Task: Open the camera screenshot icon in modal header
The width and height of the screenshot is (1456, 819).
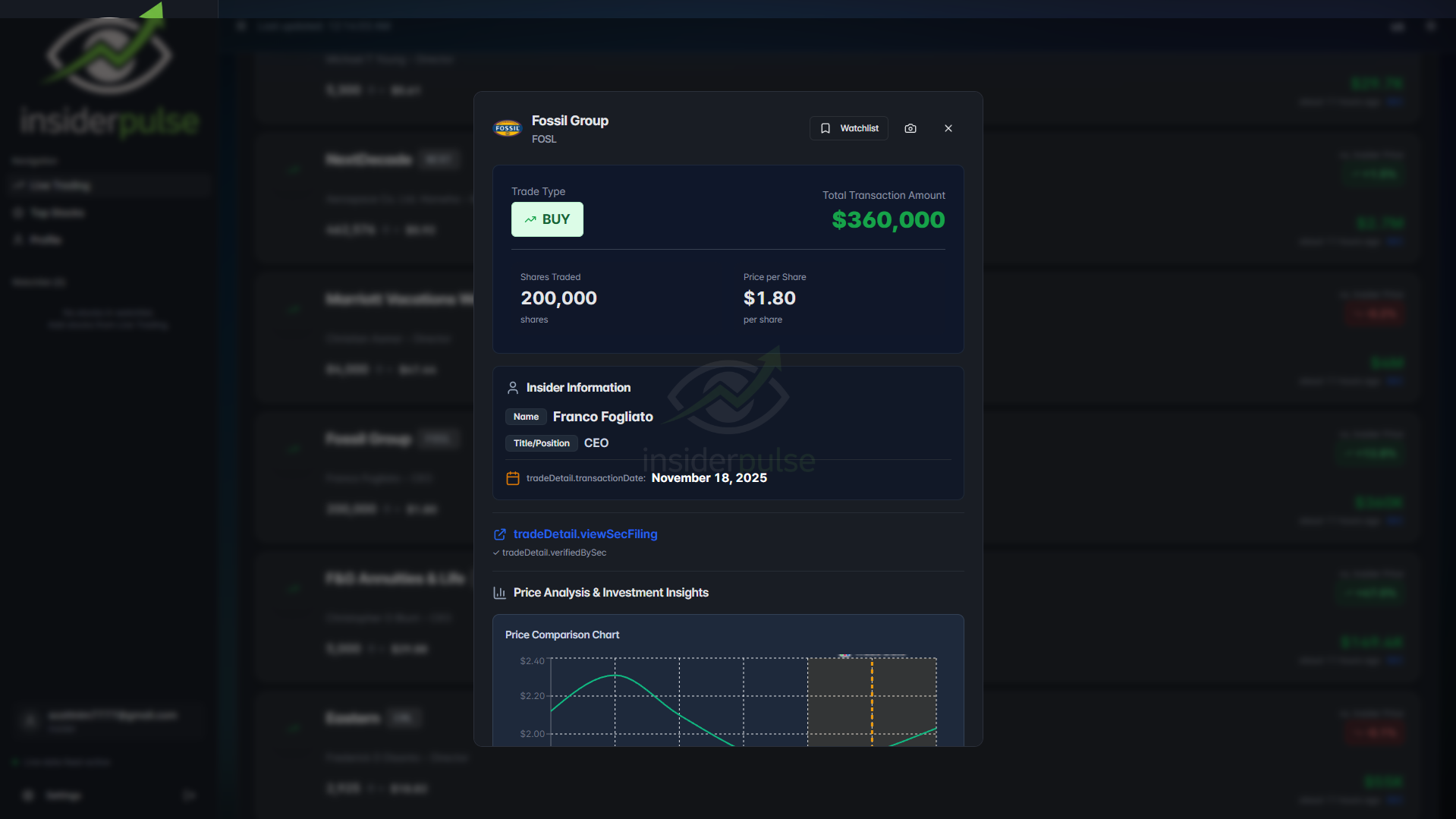Action: [x=910, y=128]
